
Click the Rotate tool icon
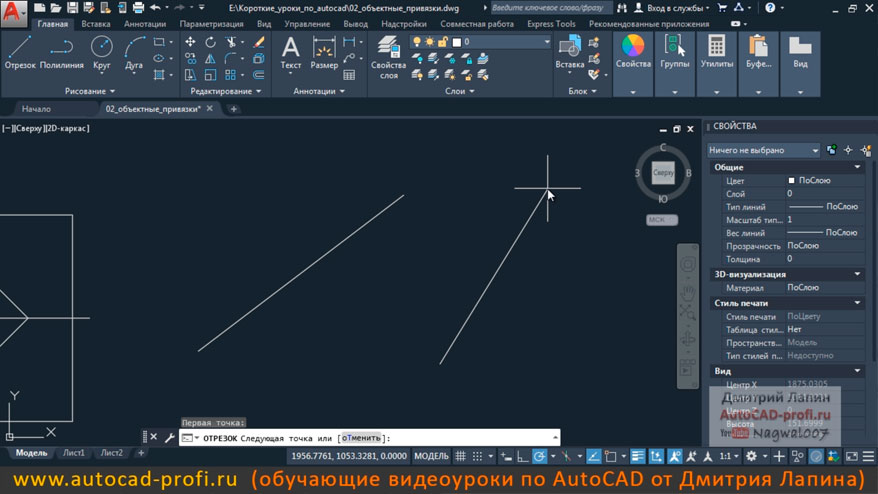(210, 42)
